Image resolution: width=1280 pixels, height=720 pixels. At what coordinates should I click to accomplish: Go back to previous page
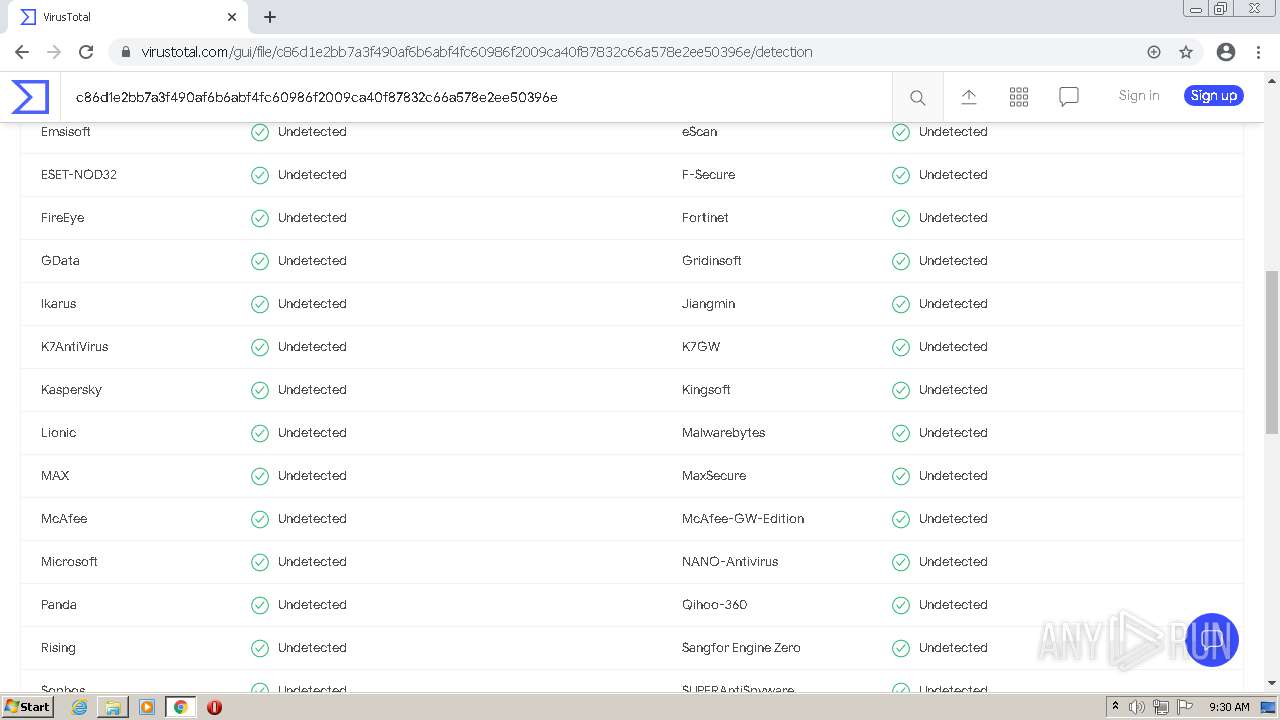22,52
